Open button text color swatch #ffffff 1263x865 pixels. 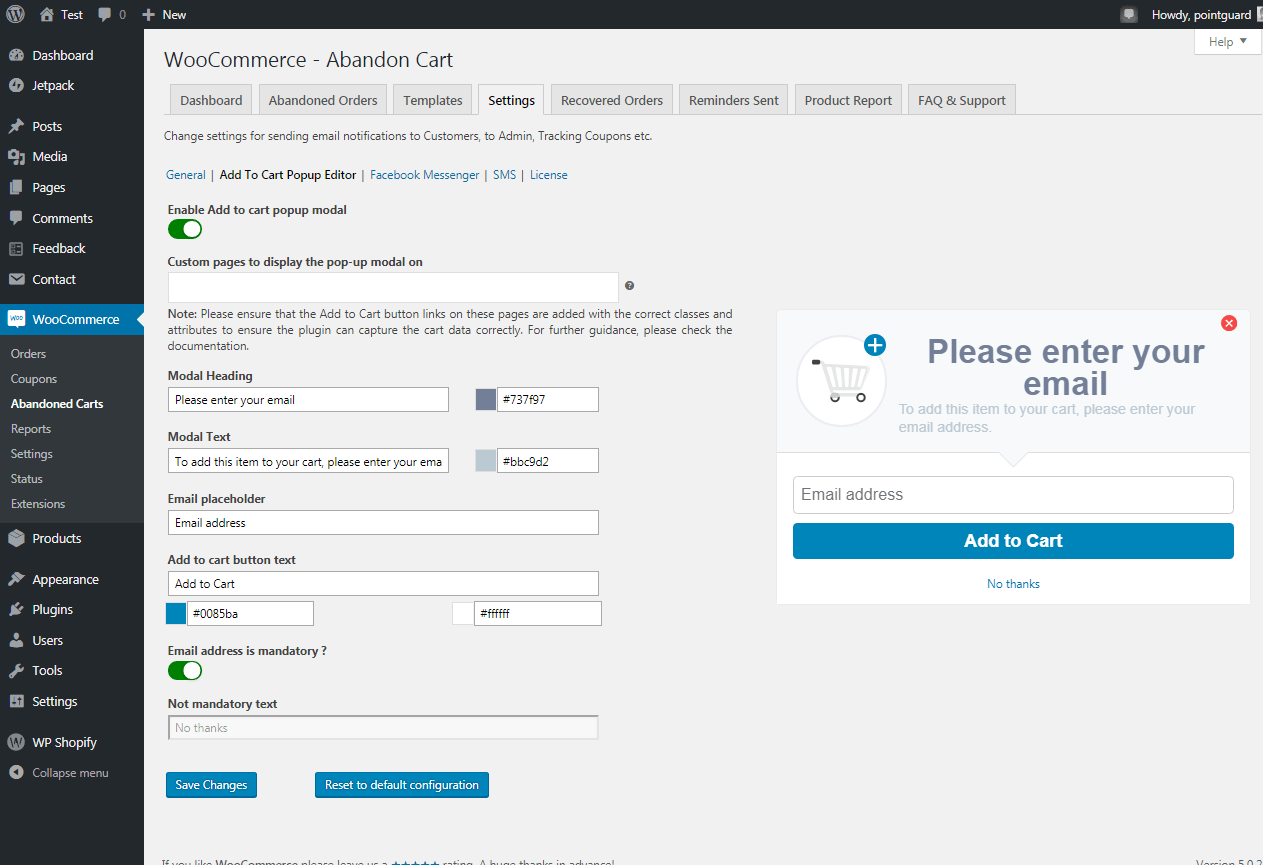462,614
